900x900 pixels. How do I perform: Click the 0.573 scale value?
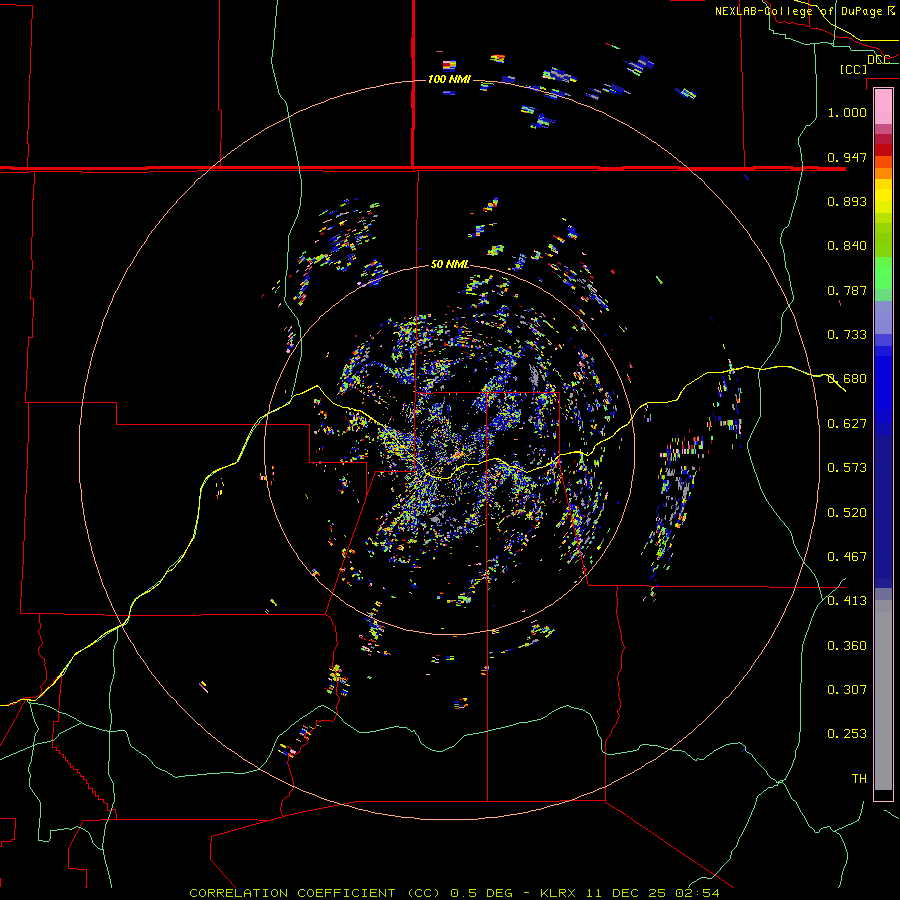click(x=847, y=468)
